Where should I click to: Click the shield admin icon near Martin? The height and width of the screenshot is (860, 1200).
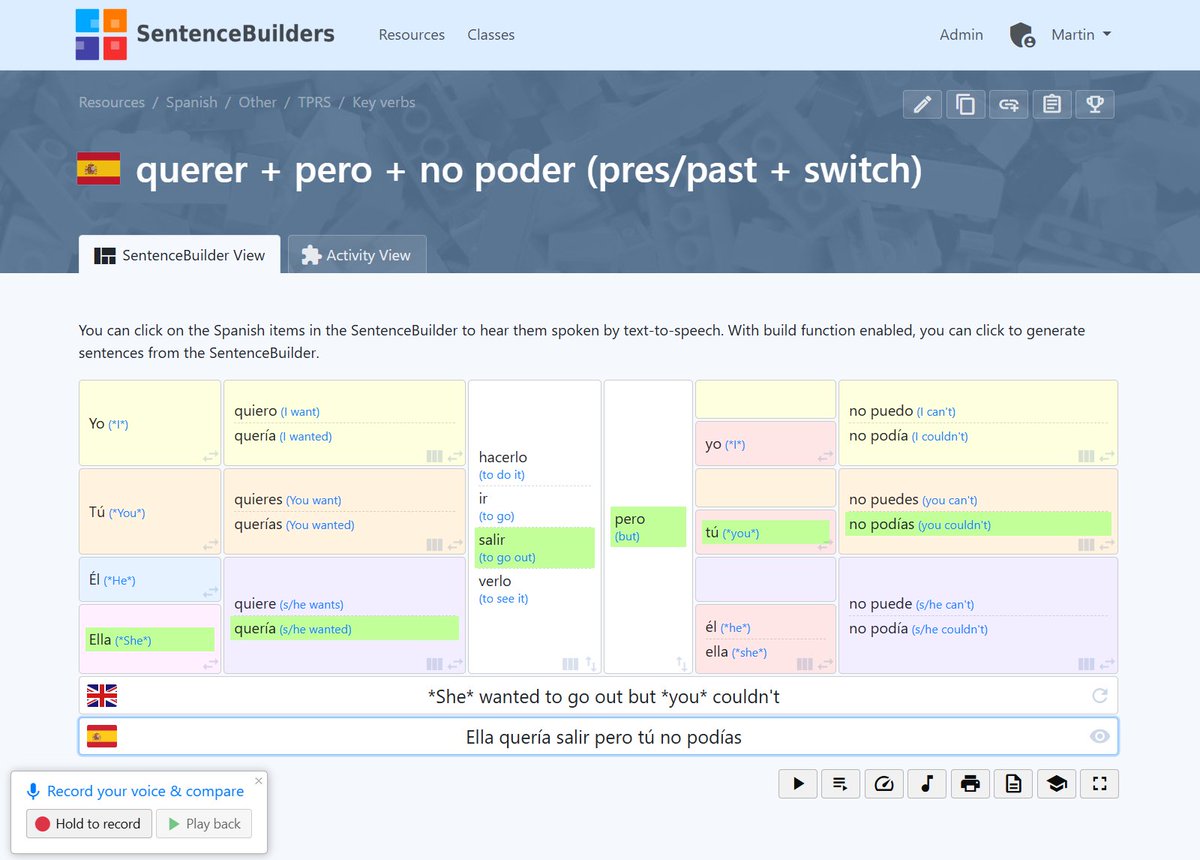pyautogui.click(x=1022, y=36)
